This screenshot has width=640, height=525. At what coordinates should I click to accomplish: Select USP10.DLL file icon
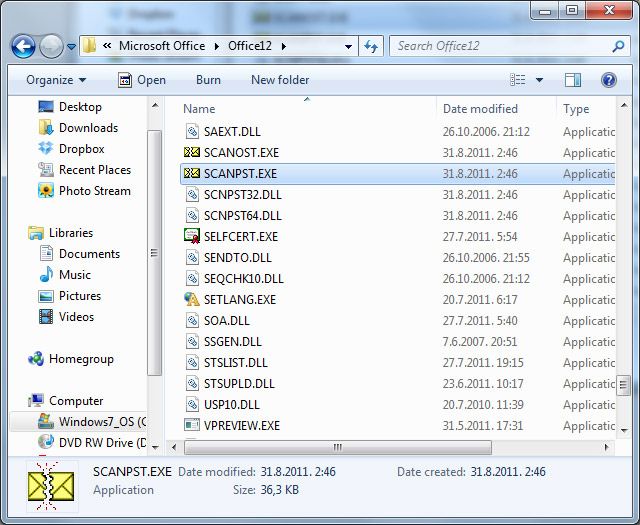(192, 405)
